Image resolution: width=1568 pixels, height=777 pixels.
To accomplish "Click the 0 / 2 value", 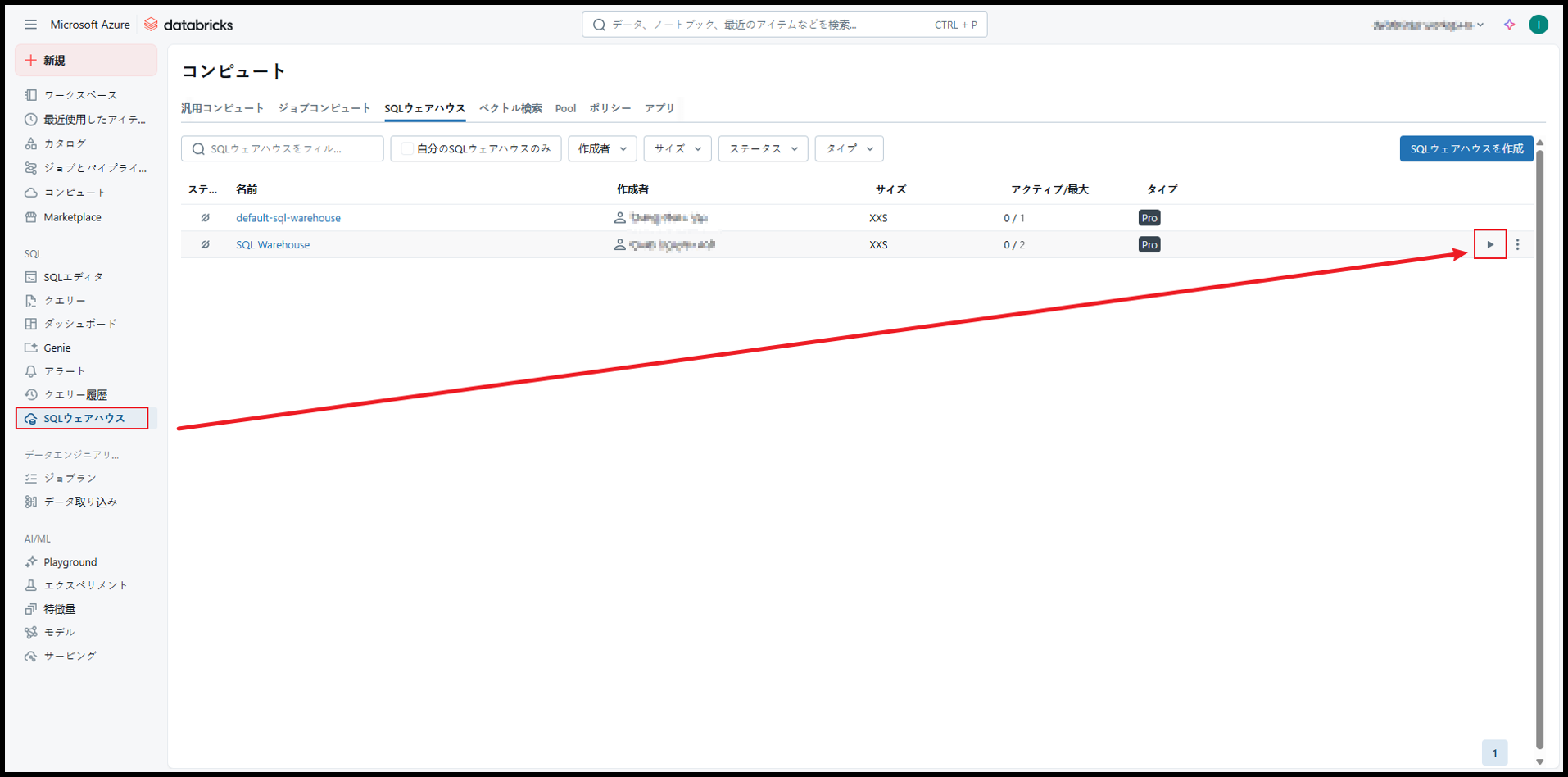I will coord(1014,245).
